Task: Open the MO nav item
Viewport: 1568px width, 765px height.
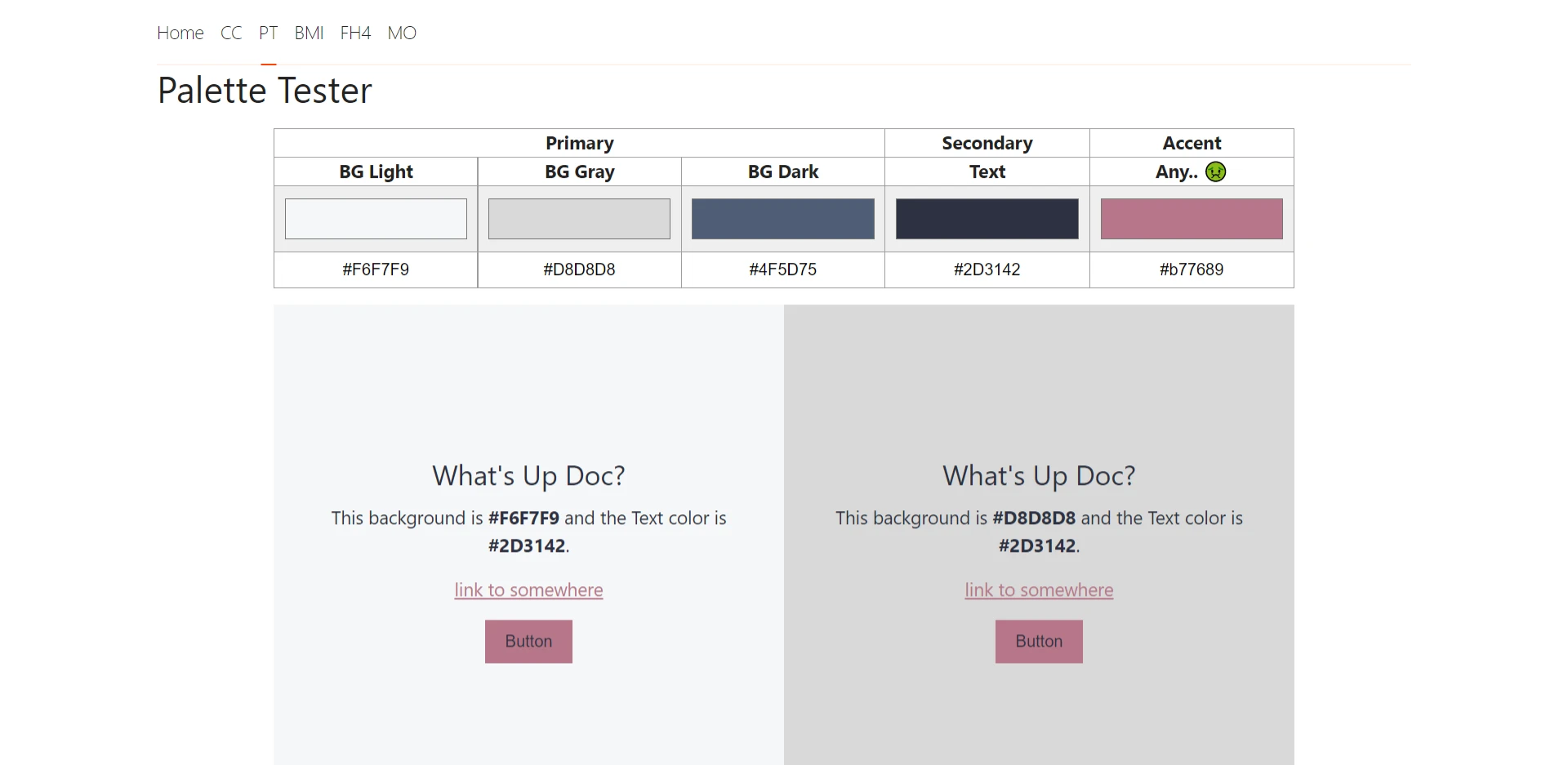Action: point(402,33)
